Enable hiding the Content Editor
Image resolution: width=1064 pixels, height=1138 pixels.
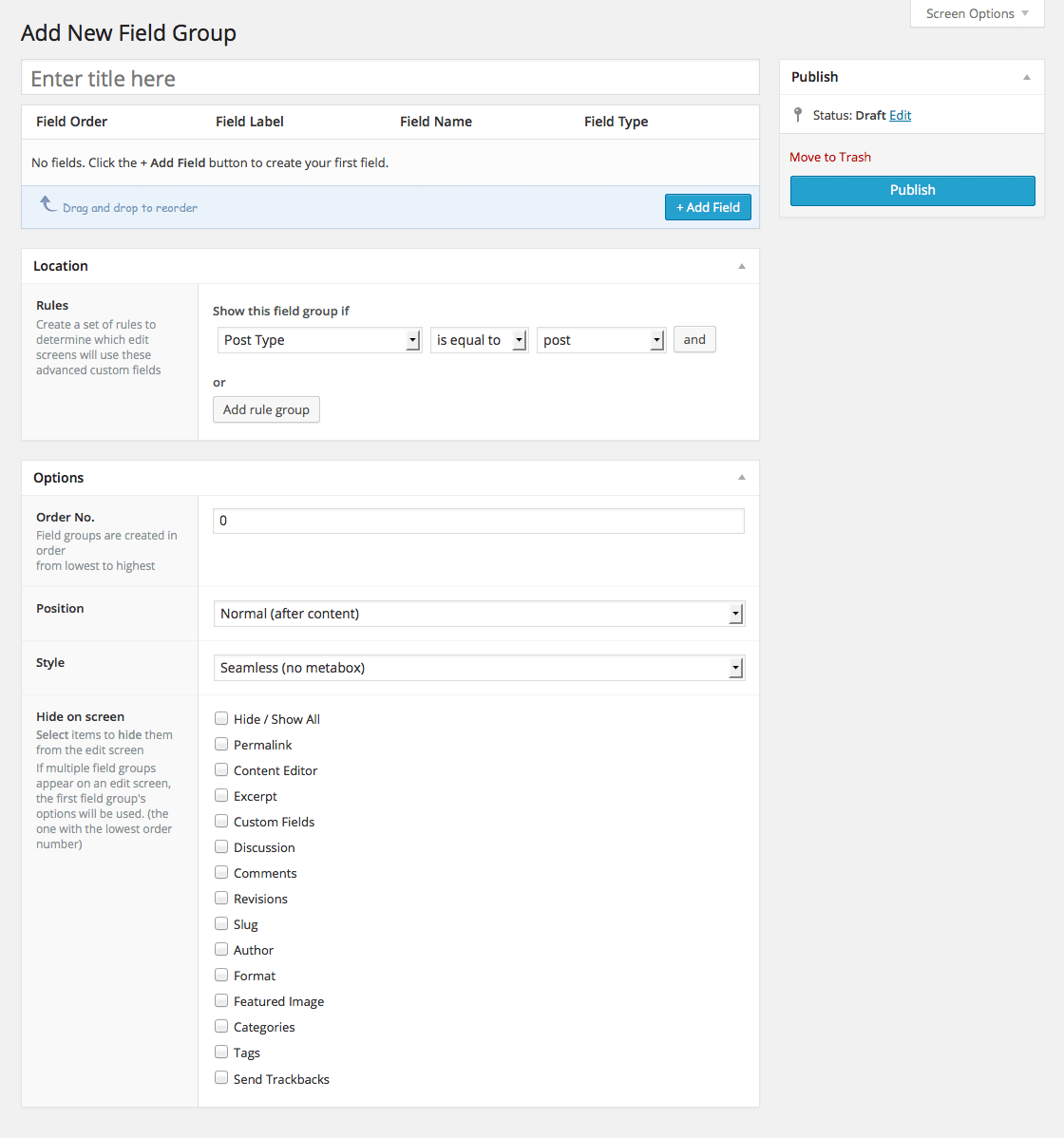pyautogui.click(x=221, y=769)
